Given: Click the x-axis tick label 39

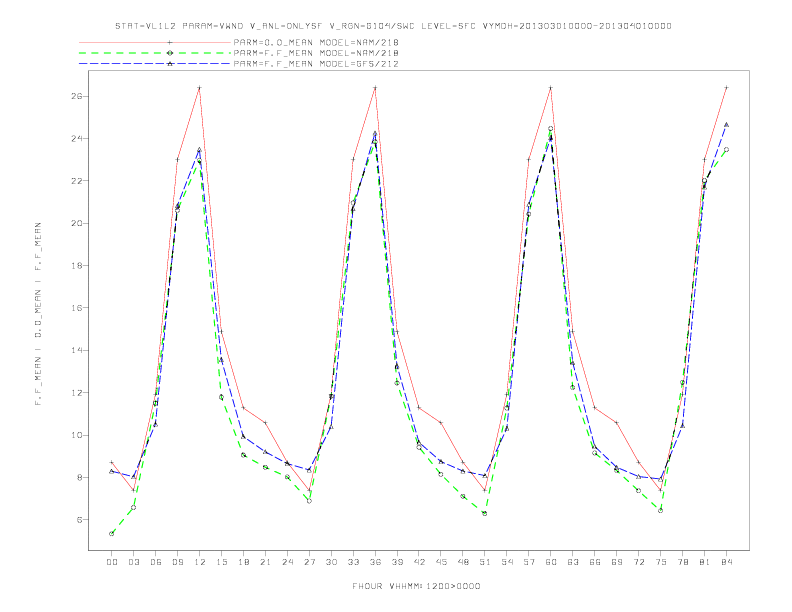Looking at the screenshot, I should click(x=397, y=562).
